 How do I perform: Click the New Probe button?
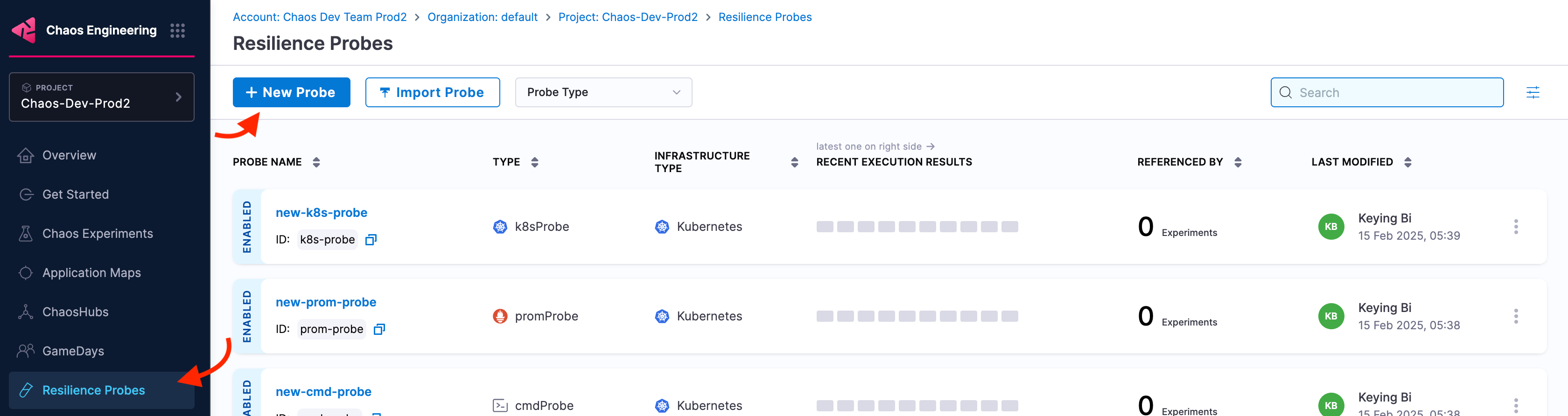click(x=291, y=92)
